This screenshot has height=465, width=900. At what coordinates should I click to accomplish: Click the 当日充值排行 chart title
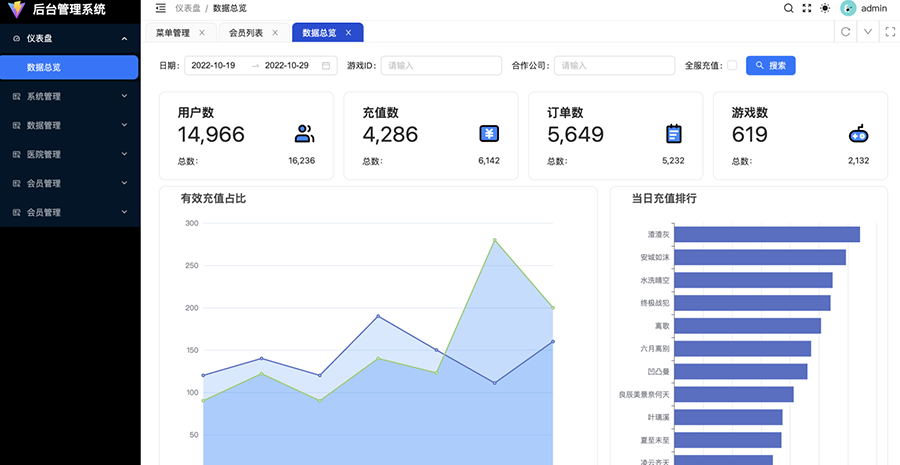(664, 199)
